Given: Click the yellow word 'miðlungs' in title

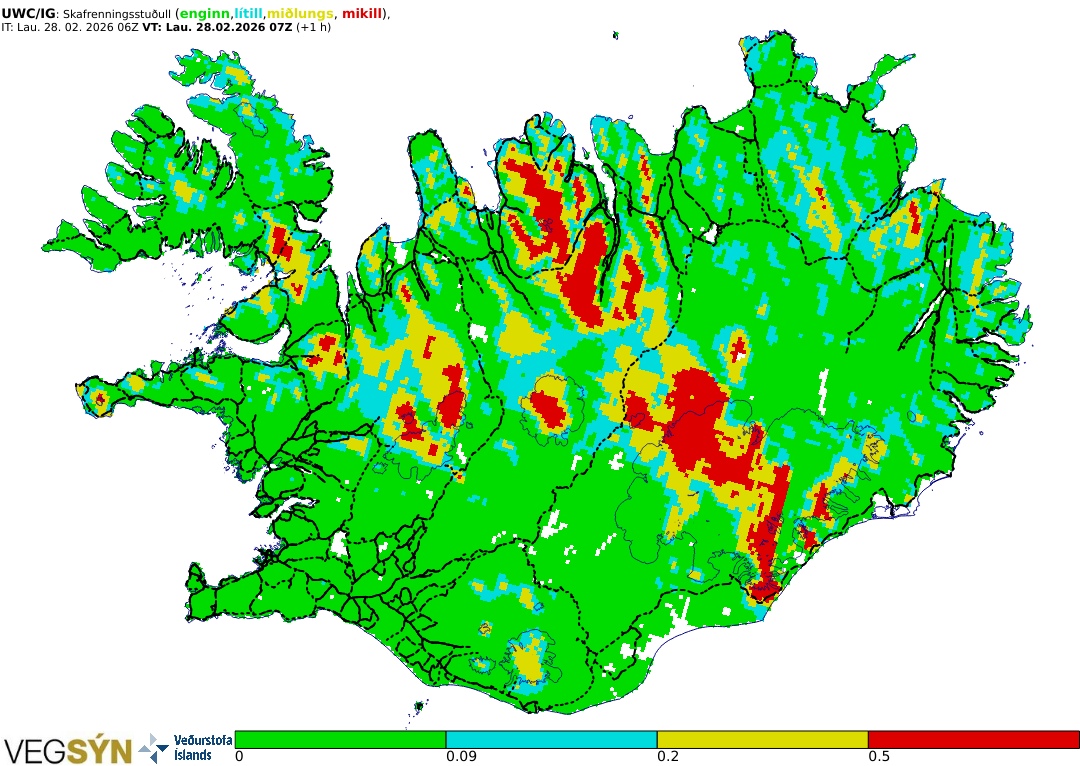Looking at the screenshot, I should [300, 14].
